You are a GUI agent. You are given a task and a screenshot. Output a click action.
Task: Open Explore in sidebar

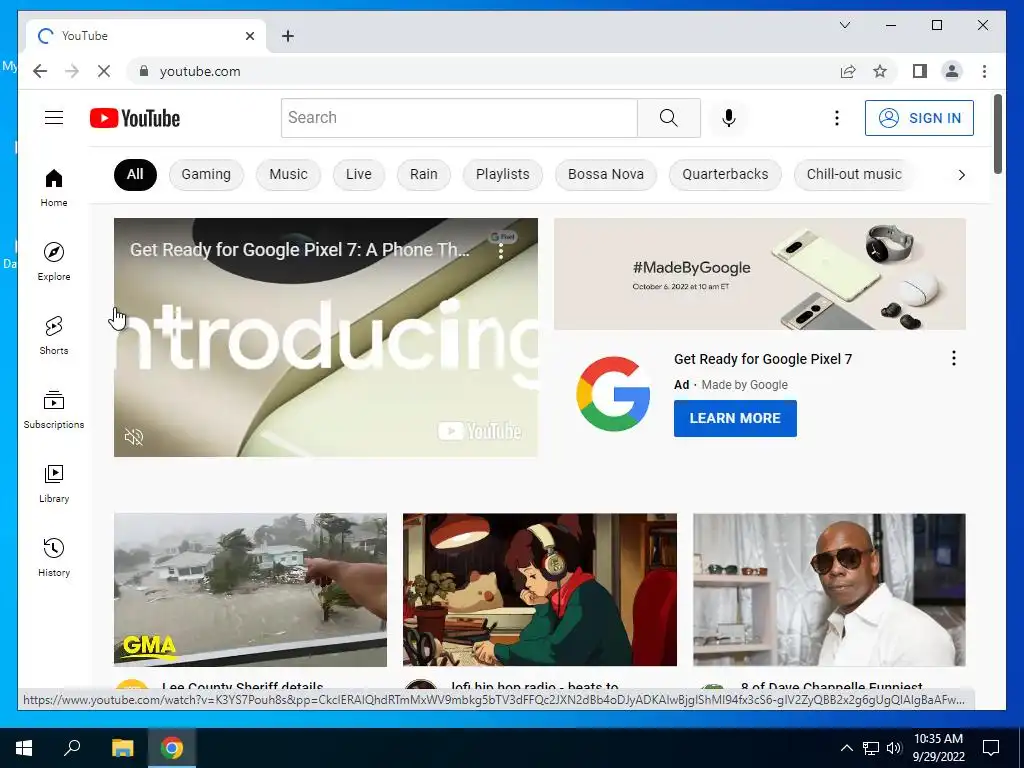click(54, 262)
